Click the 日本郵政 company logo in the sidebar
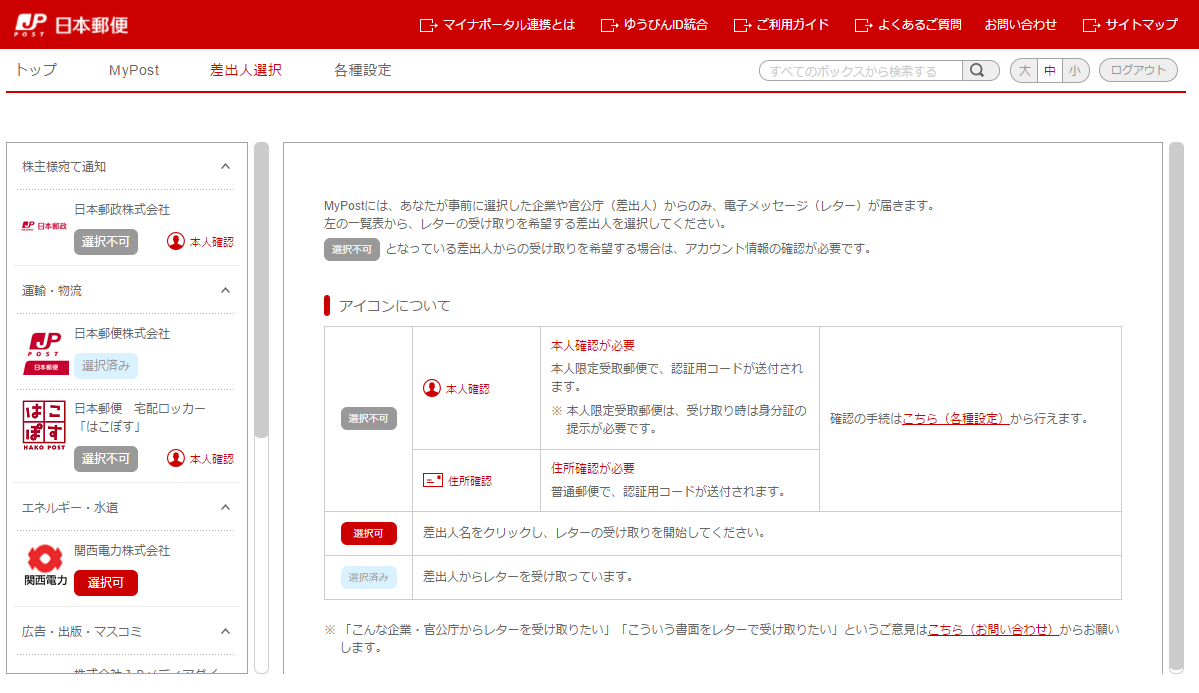 pyautogui.click(x=44, y=226)
